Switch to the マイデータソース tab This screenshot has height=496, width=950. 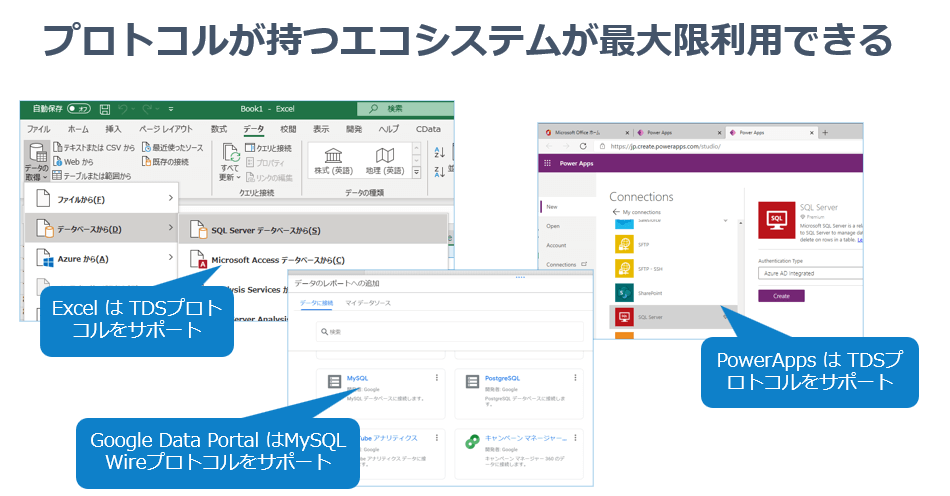point(368,302)
